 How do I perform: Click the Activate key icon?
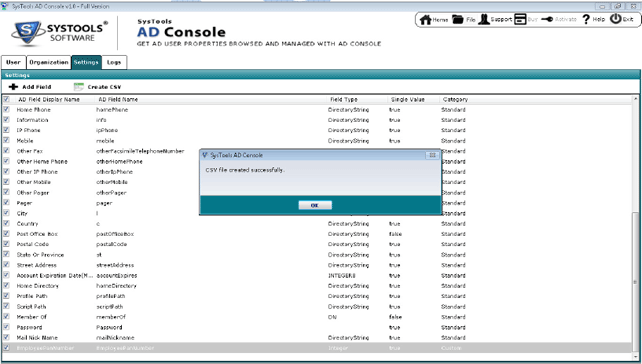point(547,19)
